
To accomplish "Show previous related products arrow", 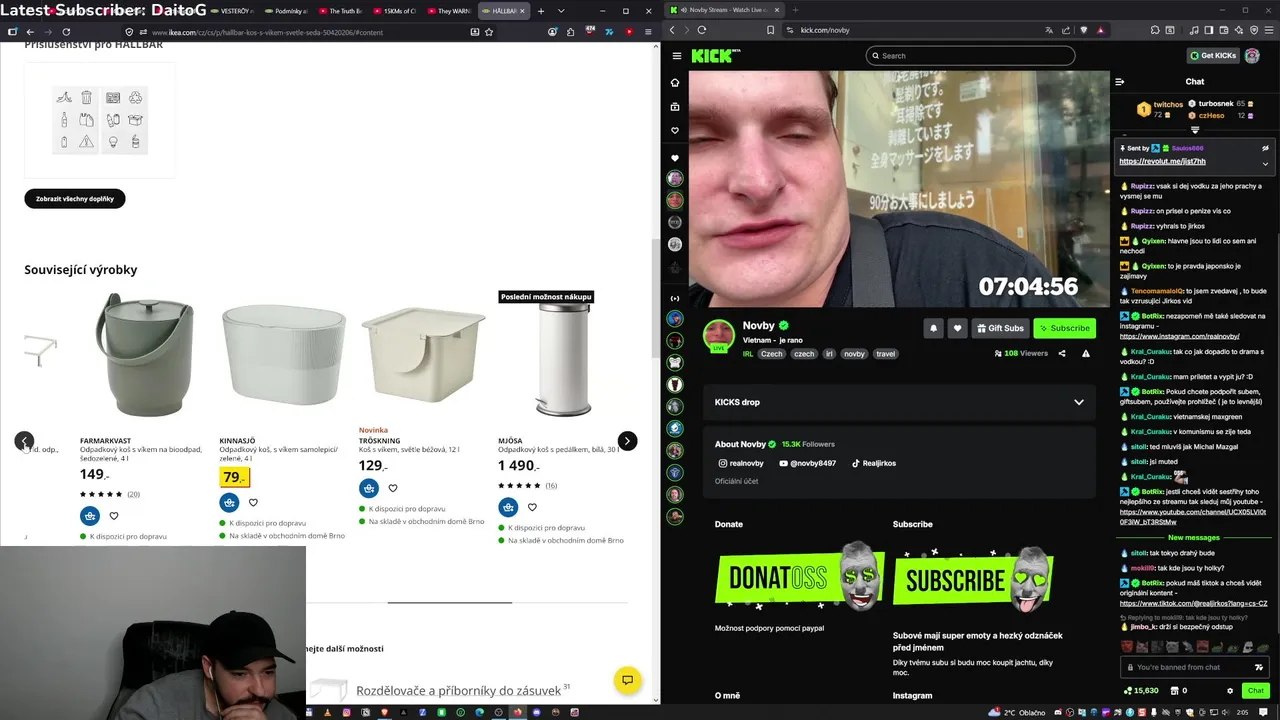I will point(24,441).
